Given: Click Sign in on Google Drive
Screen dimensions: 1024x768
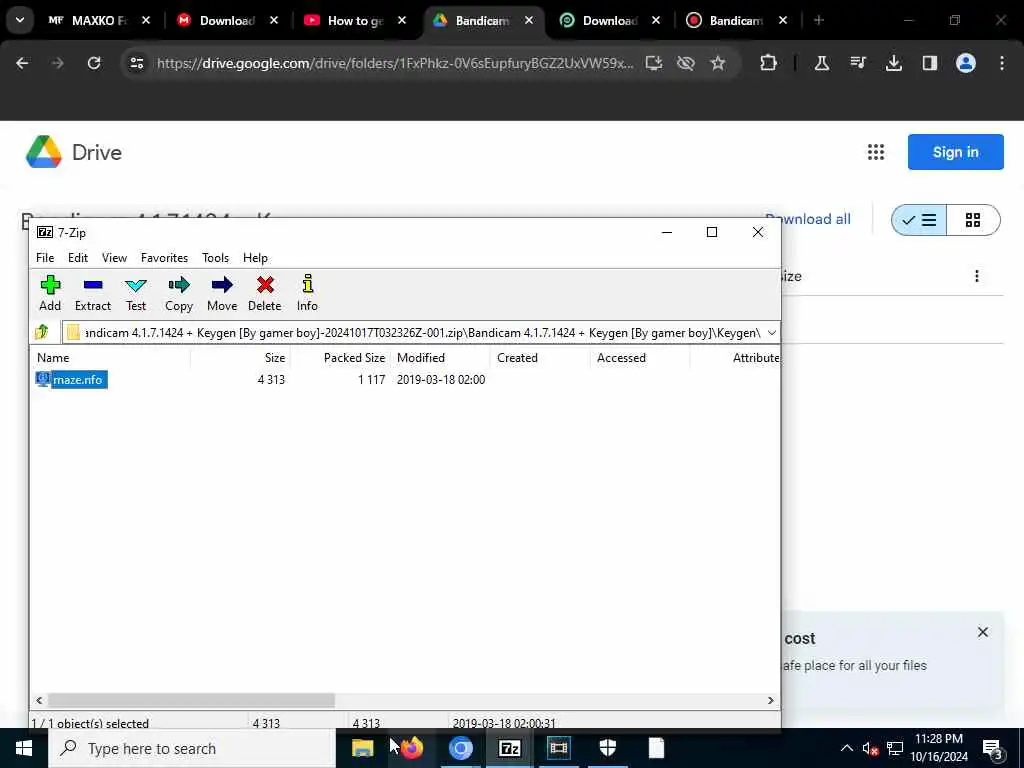Looking at the screenshot, I should coord(955,152).
